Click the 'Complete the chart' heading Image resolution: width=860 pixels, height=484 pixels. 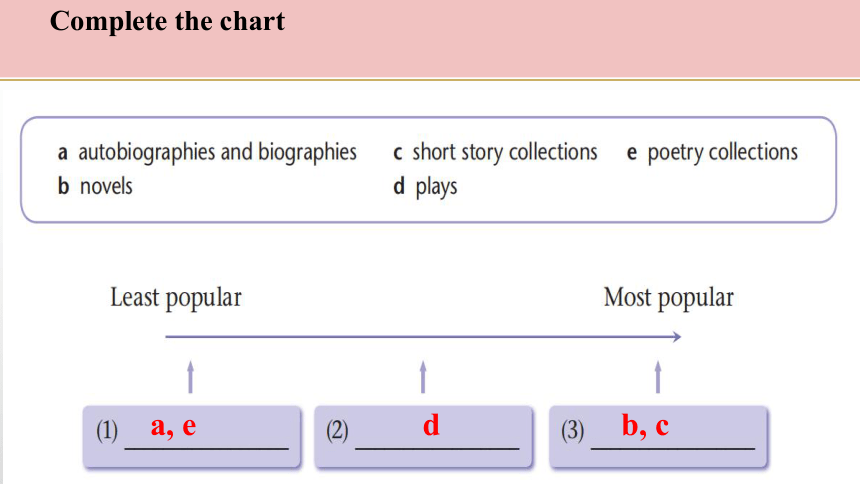click(167, 22)
